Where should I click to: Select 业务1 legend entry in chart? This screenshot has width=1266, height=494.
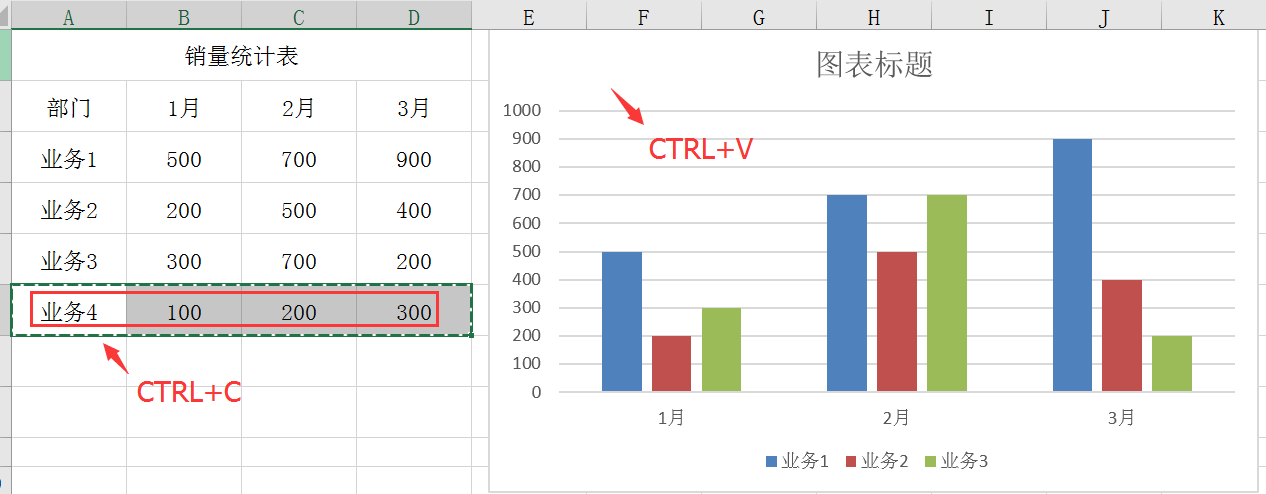pyautogui.click(x=797, y=461)
